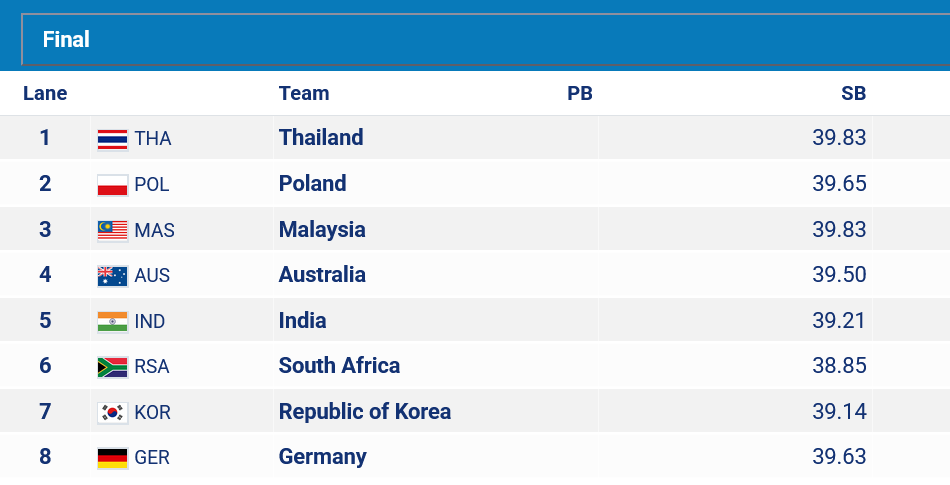Open the South Africa team link
Image resolution: width=950 pixels, height=485 pixels.
[x=339, y=366]
